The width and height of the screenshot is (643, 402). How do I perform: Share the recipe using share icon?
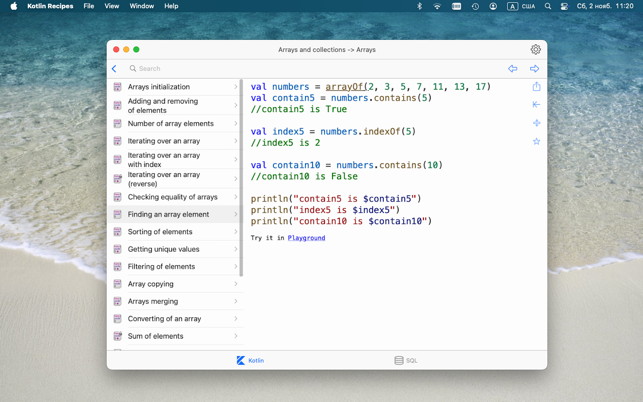point(536,87)
